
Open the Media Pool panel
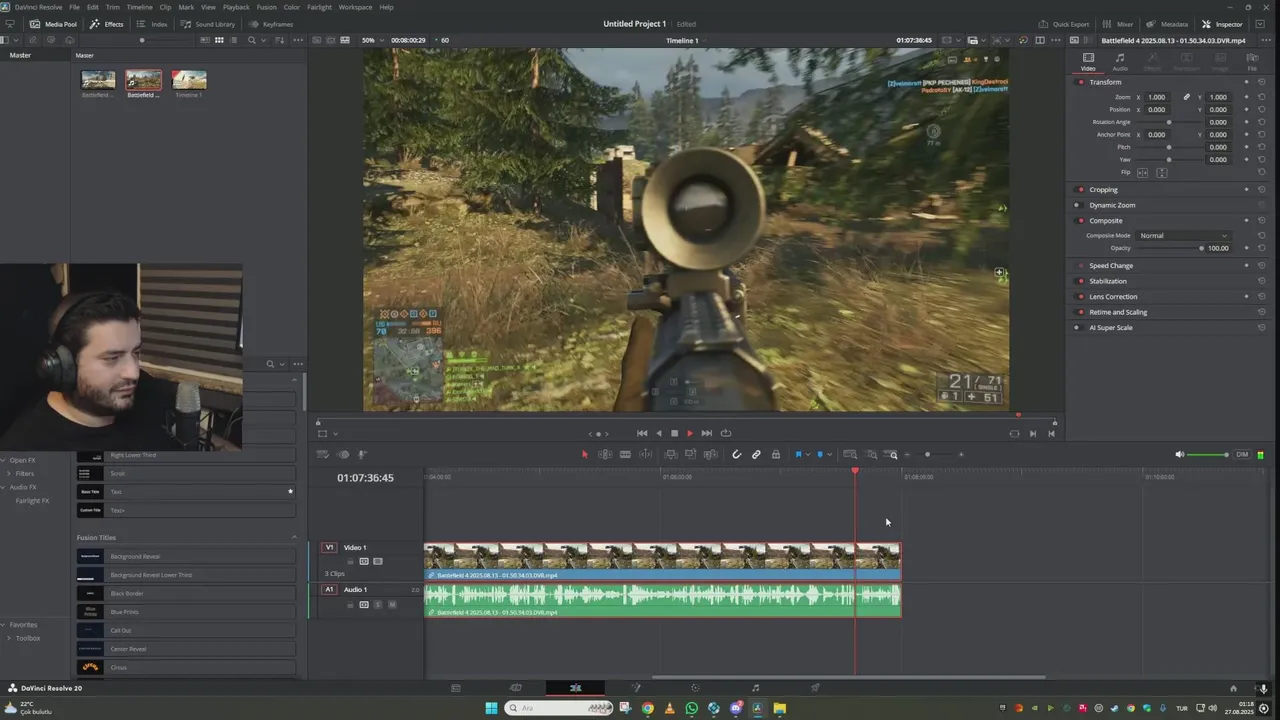[53, 24]
